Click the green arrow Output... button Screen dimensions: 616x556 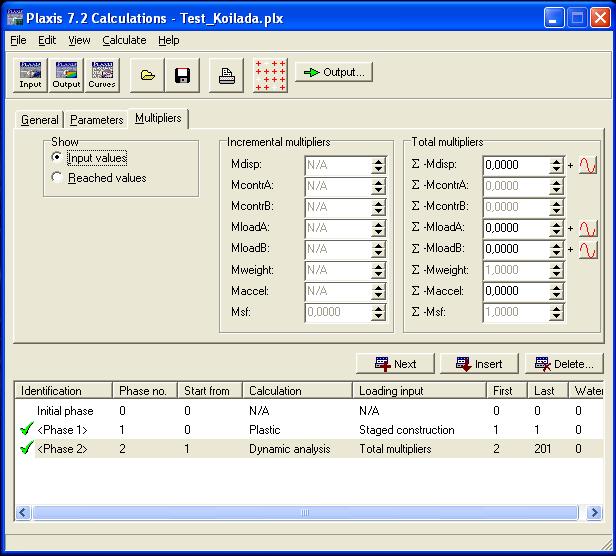point(334,72)
